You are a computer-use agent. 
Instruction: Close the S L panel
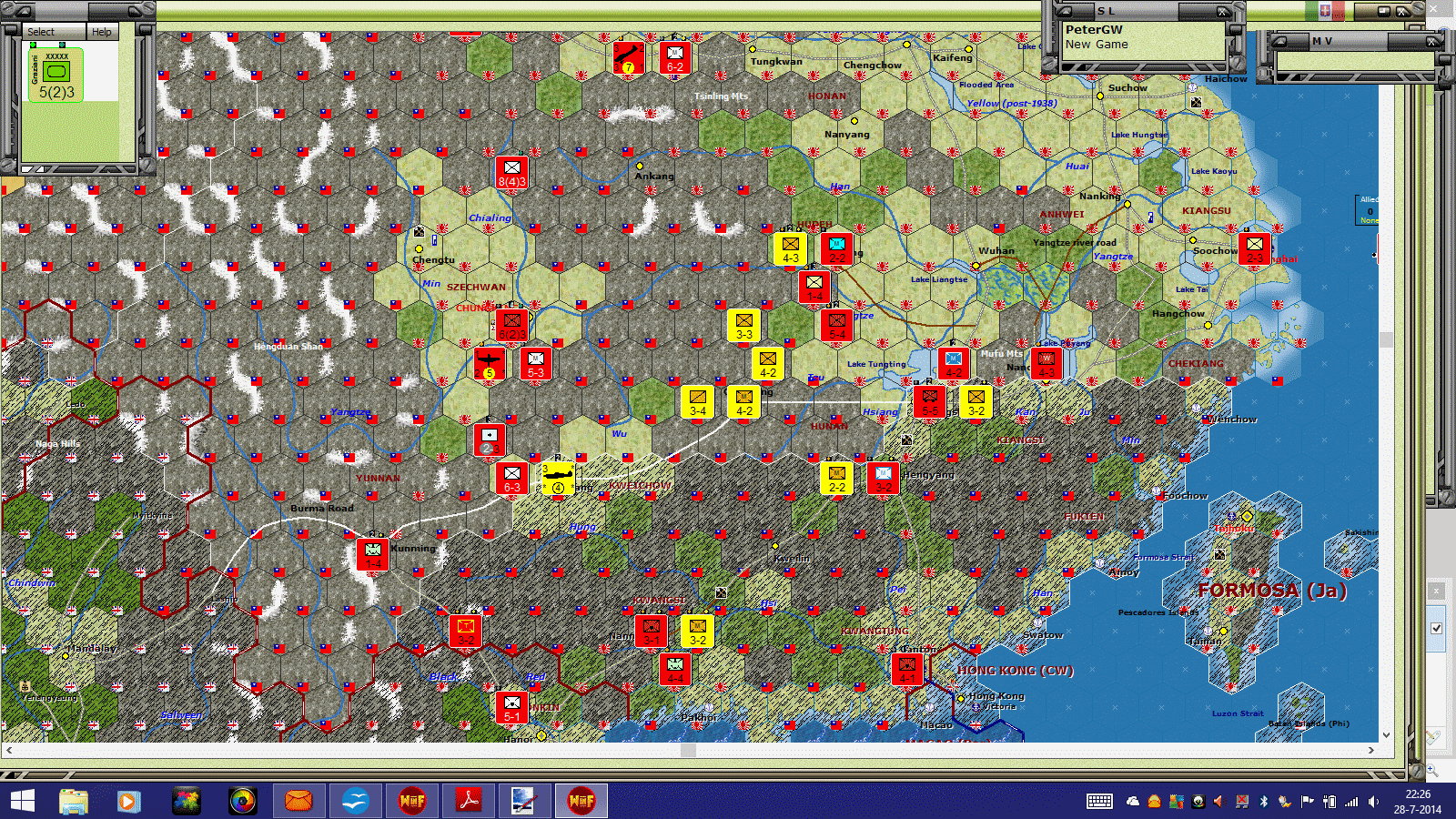coord(1223,12)
